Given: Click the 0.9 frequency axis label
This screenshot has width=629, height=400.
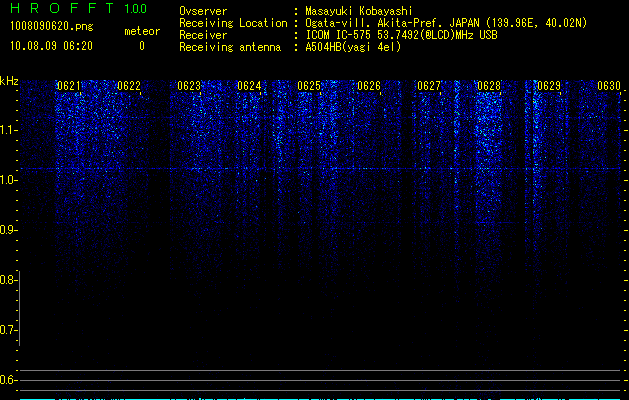Looking at the screenshot, I should (9, 230).
